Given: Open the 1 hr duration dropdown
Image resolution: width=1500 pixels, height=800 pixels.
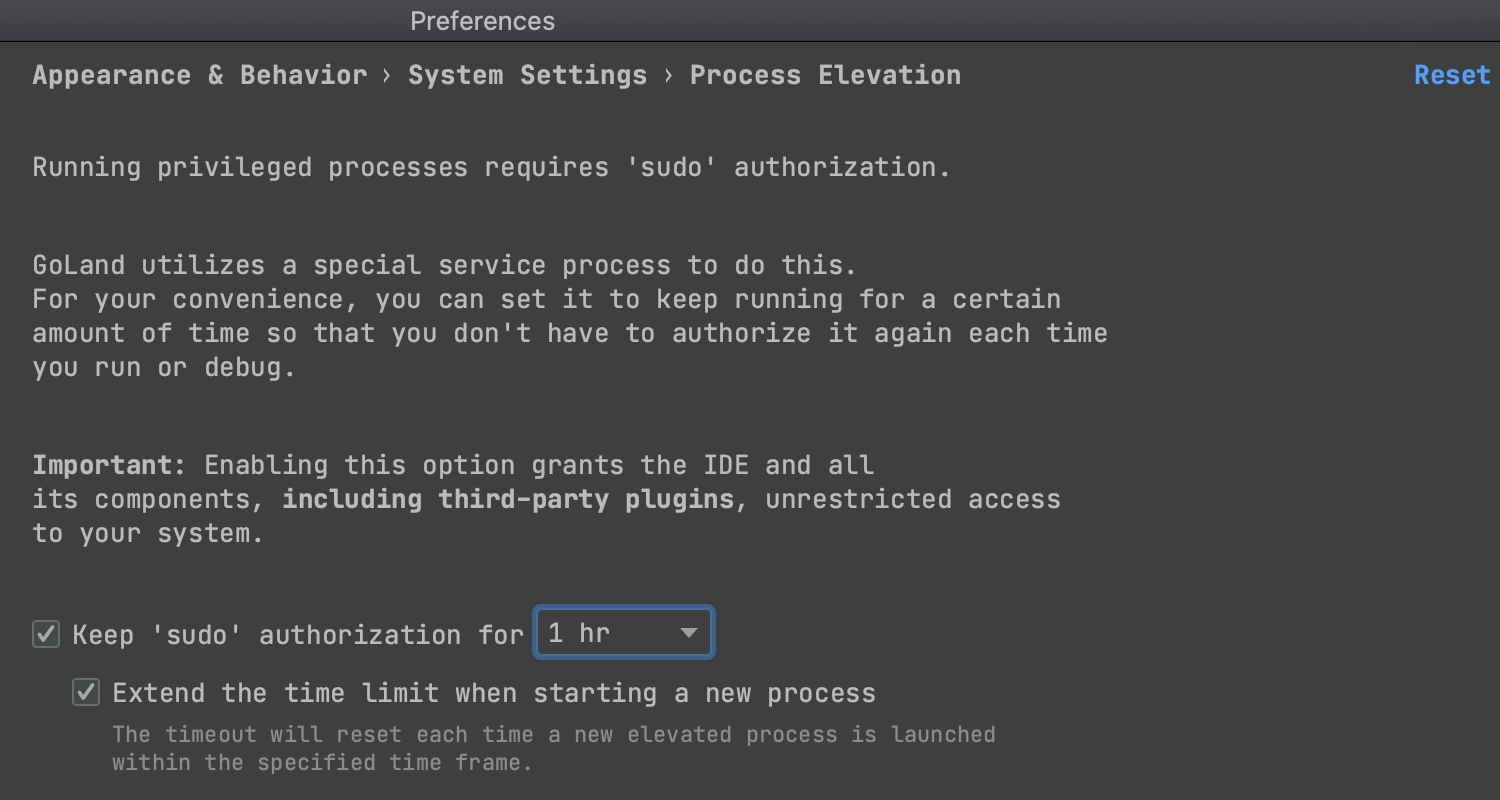Looking at the screenshot, I should tap(624, 632).
